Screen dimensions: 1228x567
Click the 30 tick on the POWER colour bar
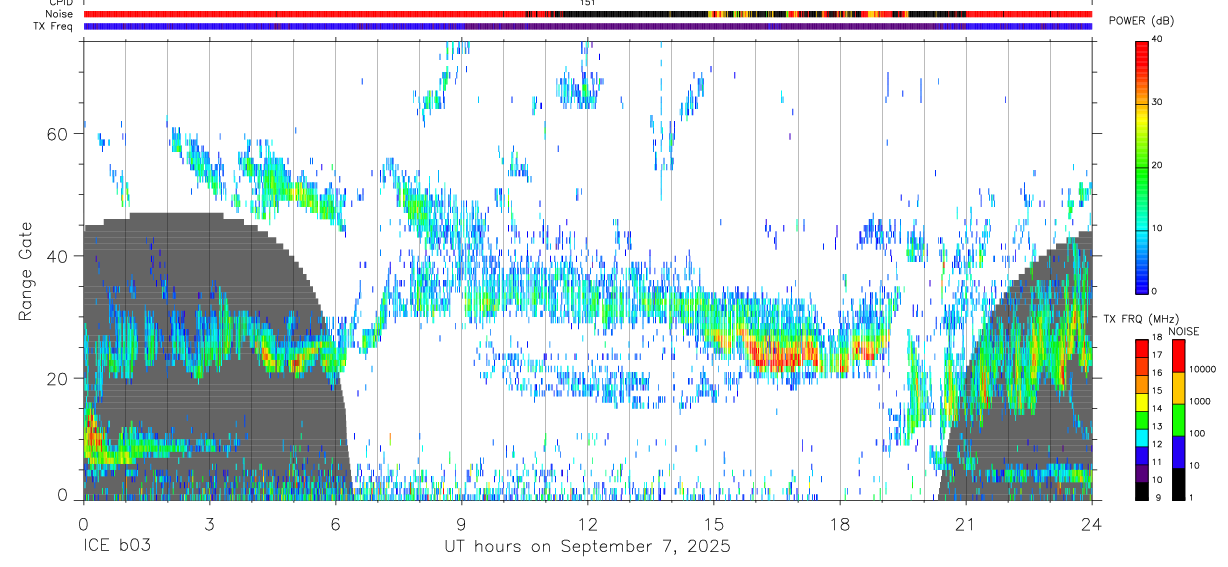1159,102
